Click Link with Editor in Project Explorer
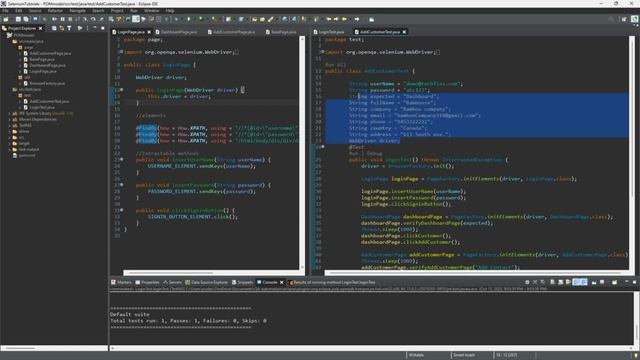The width and height of the screenshot is (640, 360). pyautogui.click(x=62, y=28)
